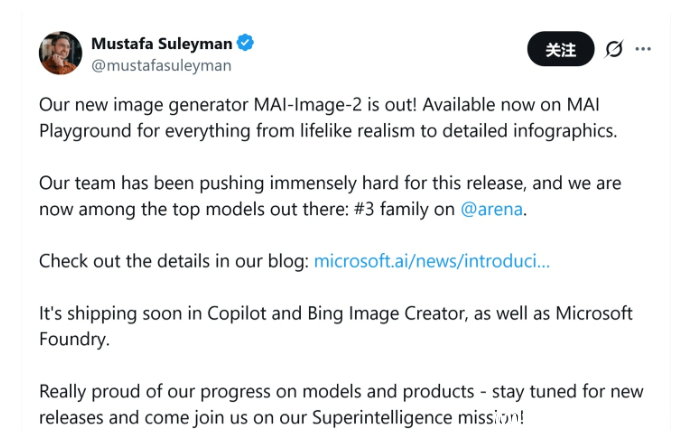Image resolution: width=679 pixels, height=430 pixels.
Task: Open the three-dot more options menu
Action: [642, 49]
